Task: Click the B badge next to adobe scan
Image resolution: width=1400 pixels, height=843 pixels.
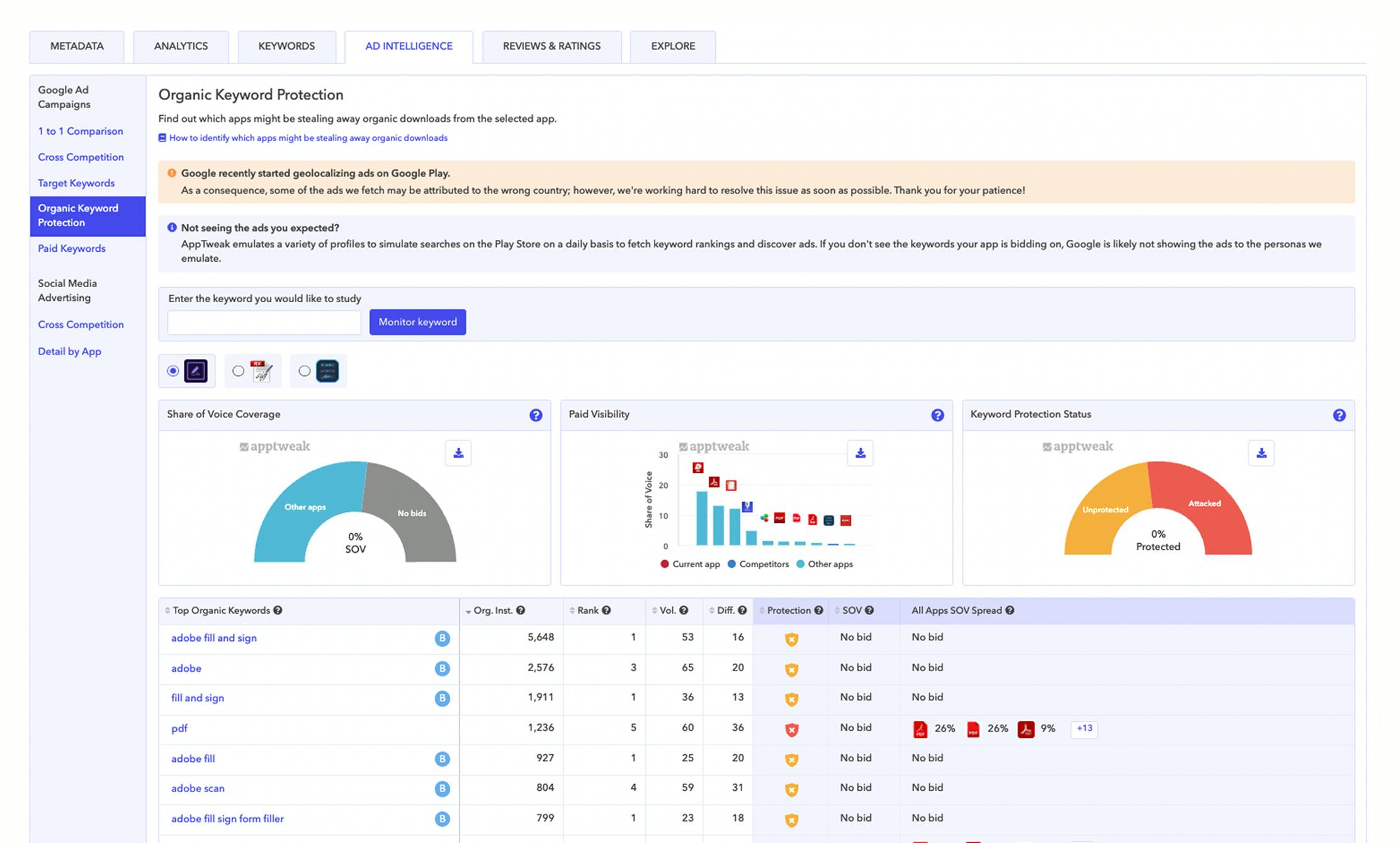Action: pos(442,788)
